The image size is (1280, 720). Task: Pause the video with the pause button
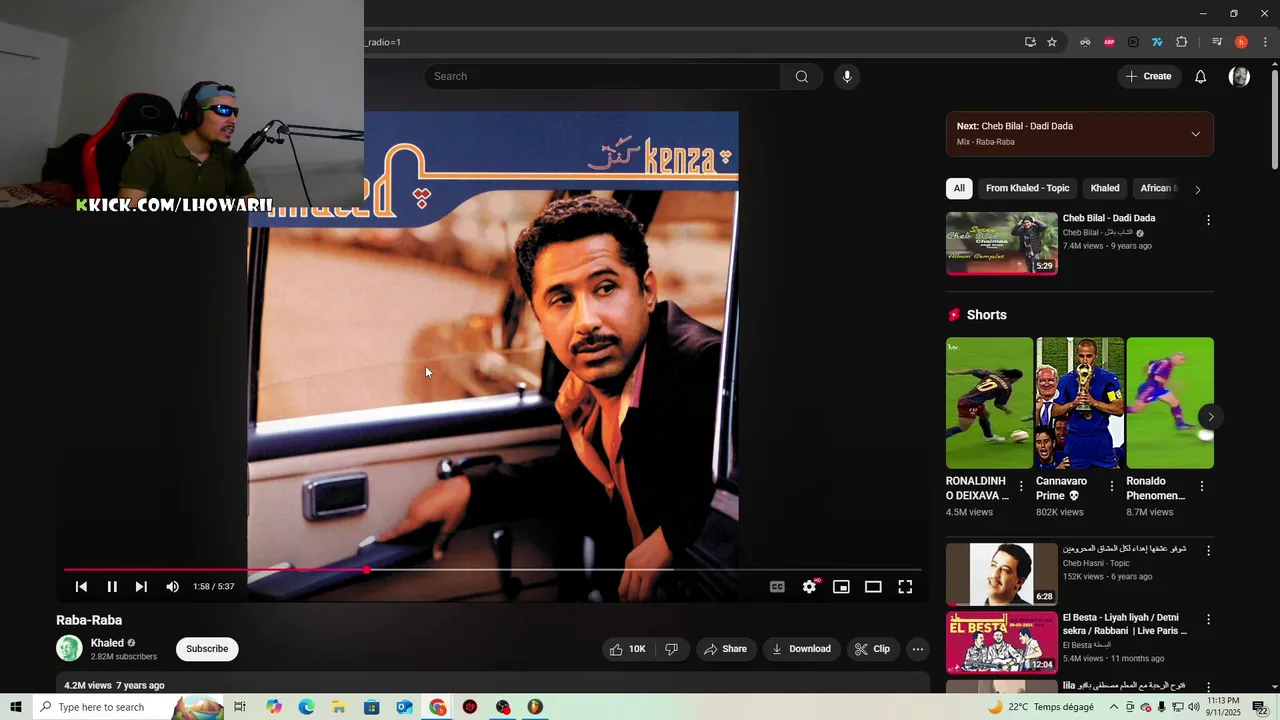pyautogui.click(x=112, y=587)
